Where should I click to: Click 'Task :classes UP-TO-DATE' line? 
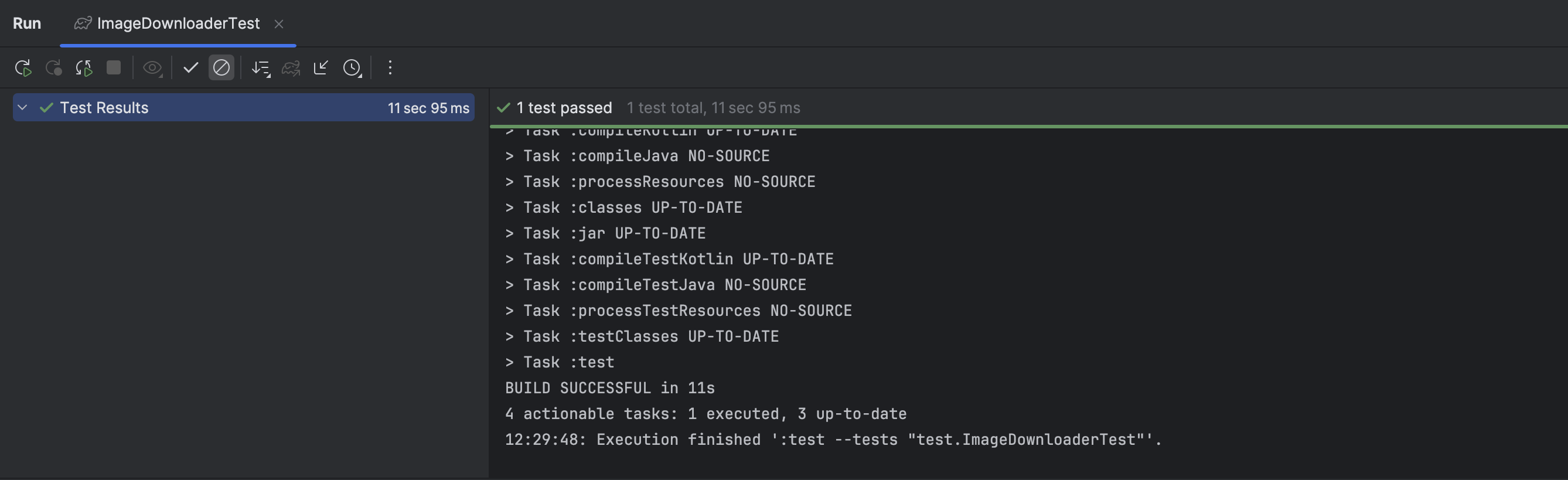pyautogui.click(x=624, y=207)
